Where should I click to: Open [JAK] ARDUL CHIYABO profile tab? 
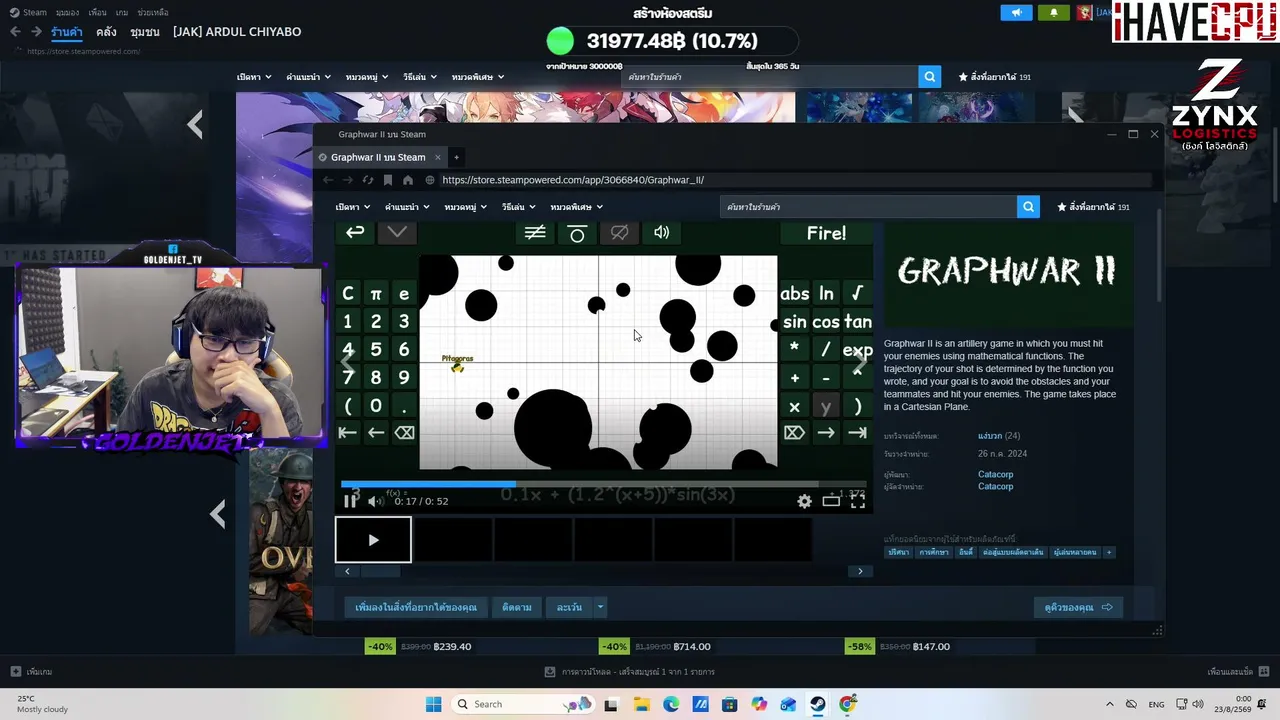(237, 32)
